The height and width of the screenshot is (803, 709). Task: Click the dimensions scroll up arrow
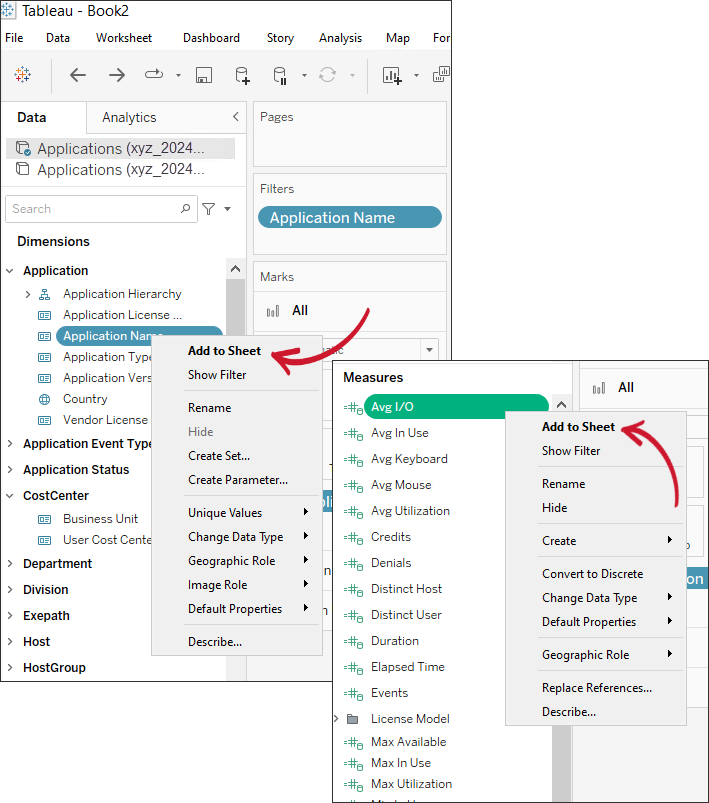point(236,269)
